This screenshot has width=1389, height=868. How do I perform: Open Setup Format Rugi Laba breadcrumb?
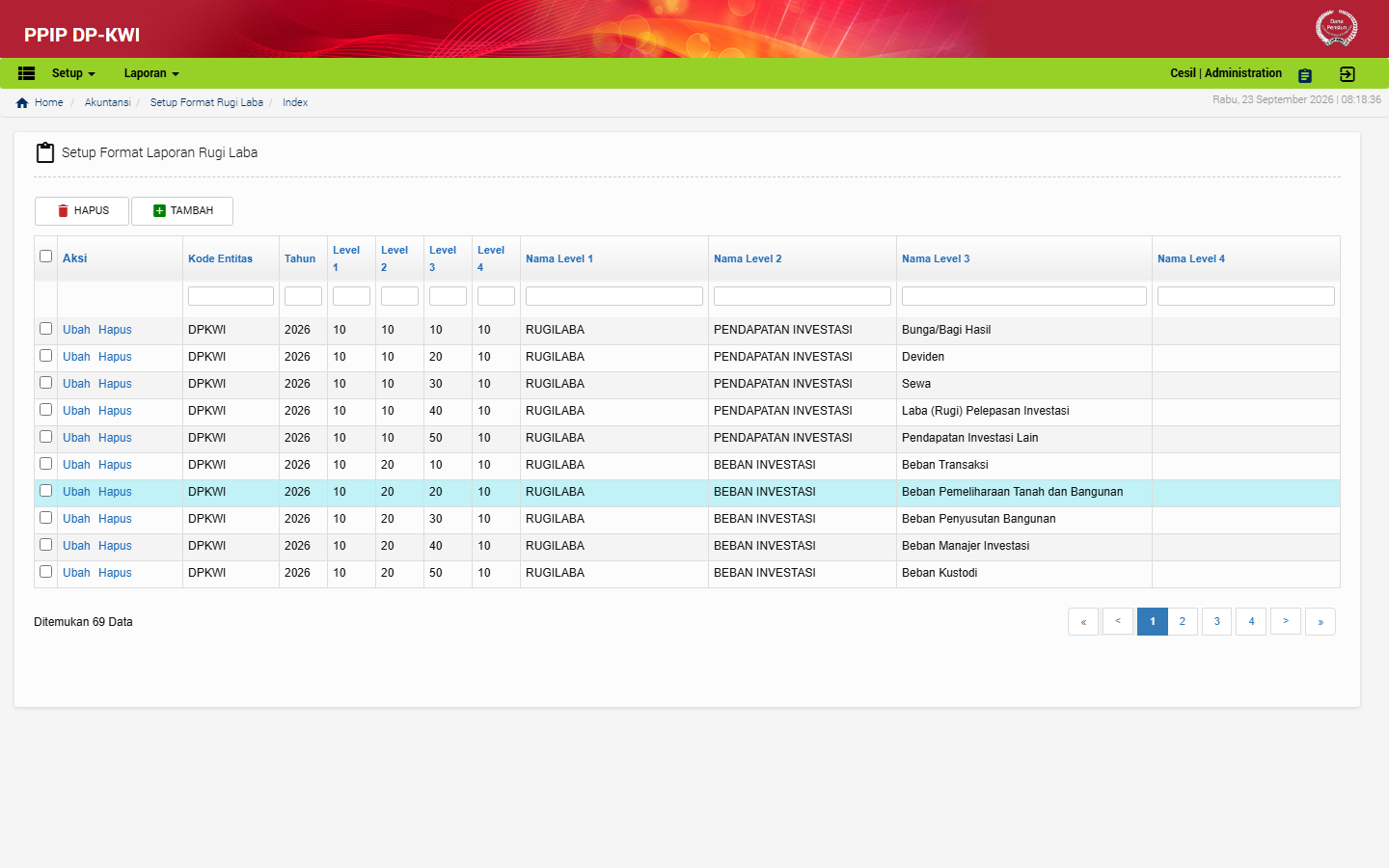(x=206, y=102)
